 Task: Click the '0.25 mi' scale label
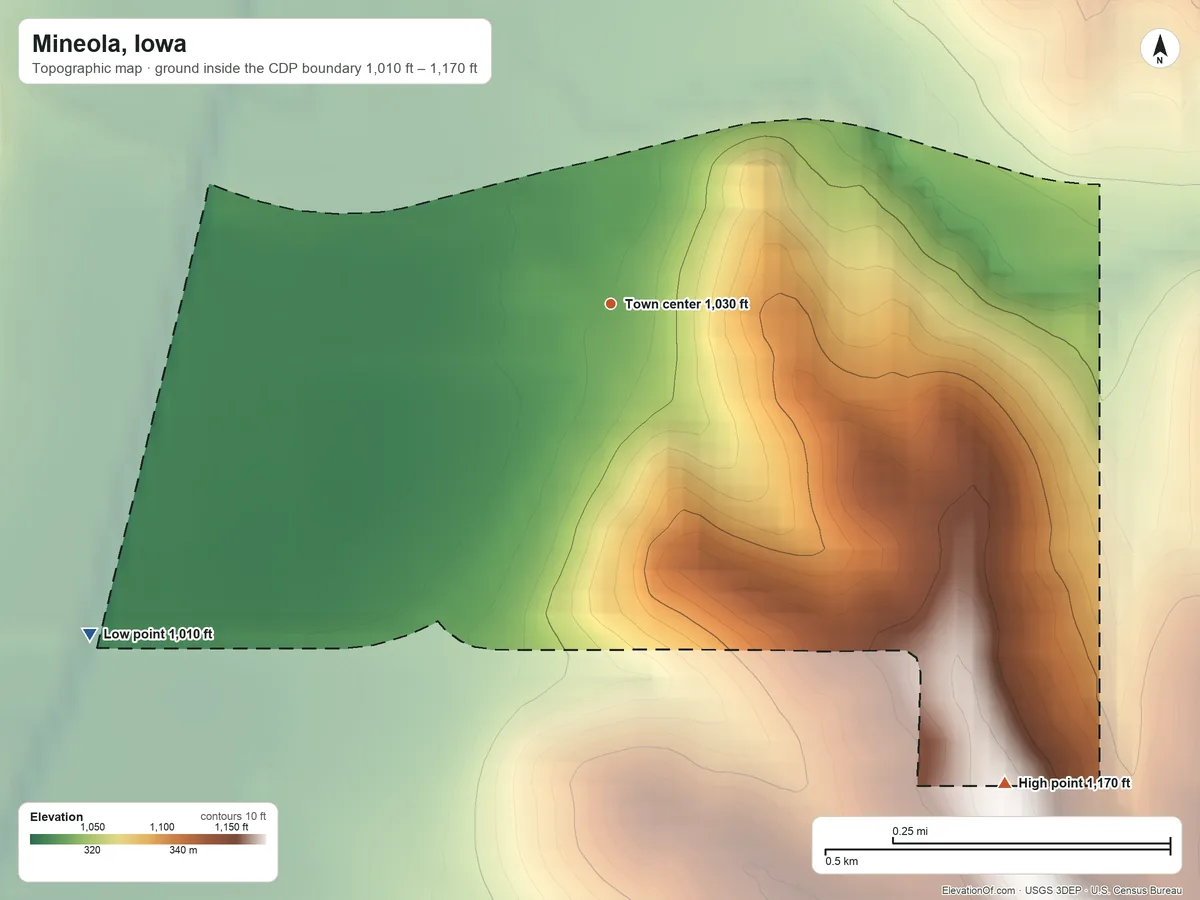[910, 831]
